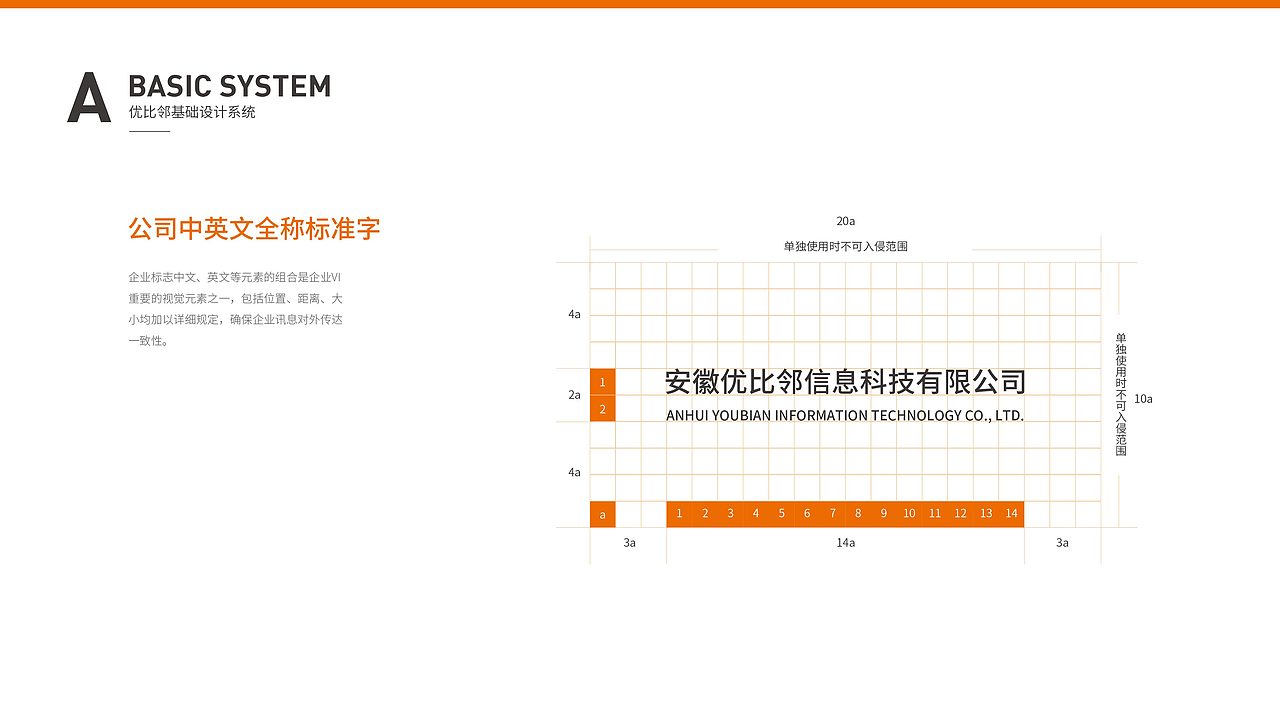Select the subtitle 优比邻基础设计系统
The height and width of the screenshot is (720, 1280).
(192, 112)
